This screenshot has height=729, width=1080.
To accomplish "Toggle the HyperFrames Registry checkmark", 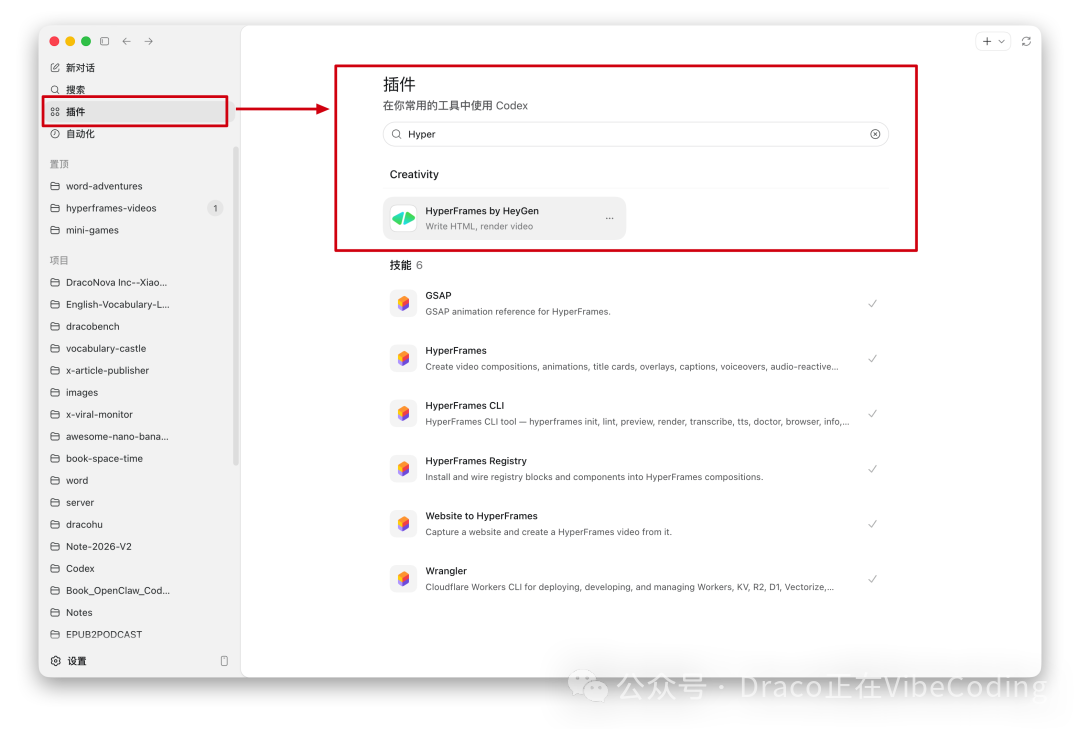I will (x=873, y=469).
